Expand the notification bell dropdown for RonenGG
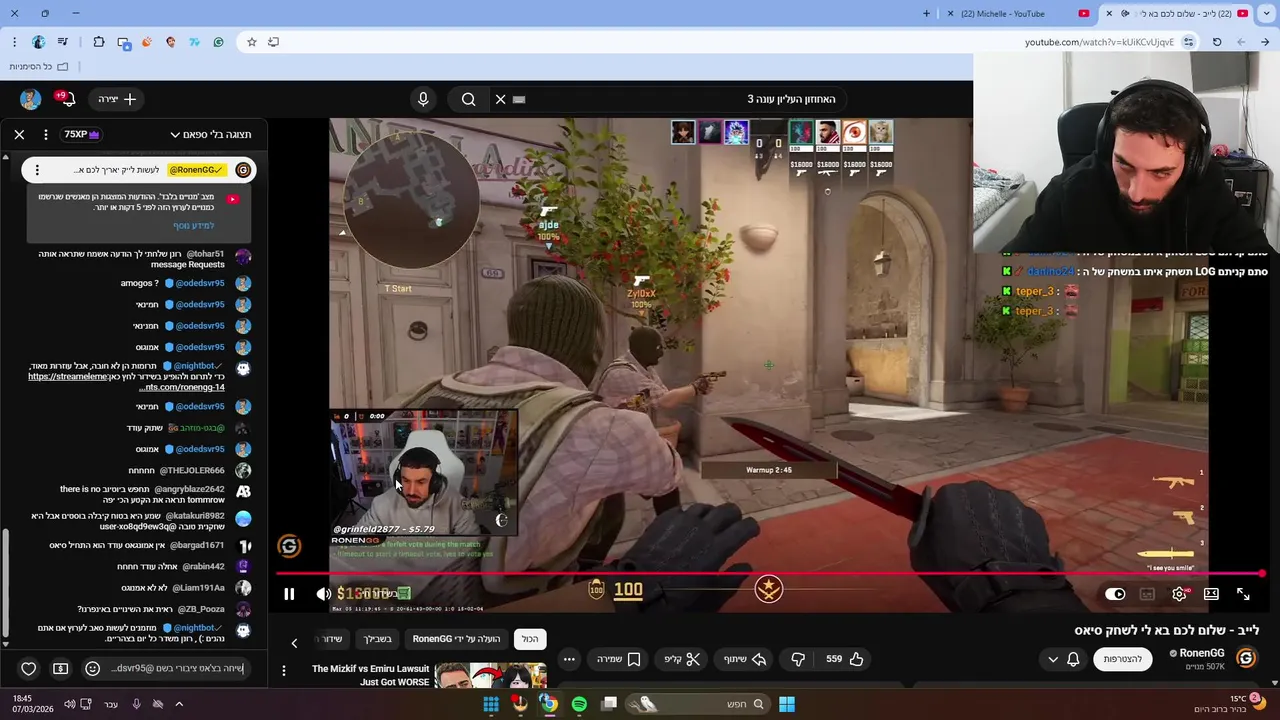The height and width of the screenshot is (720, 1280). (1063, 659)
